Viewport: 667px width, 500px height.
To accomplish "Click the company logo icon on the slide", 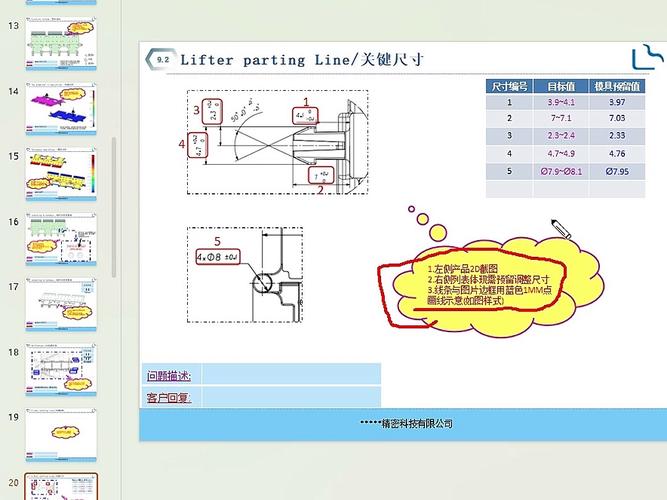I will point(647,57).
